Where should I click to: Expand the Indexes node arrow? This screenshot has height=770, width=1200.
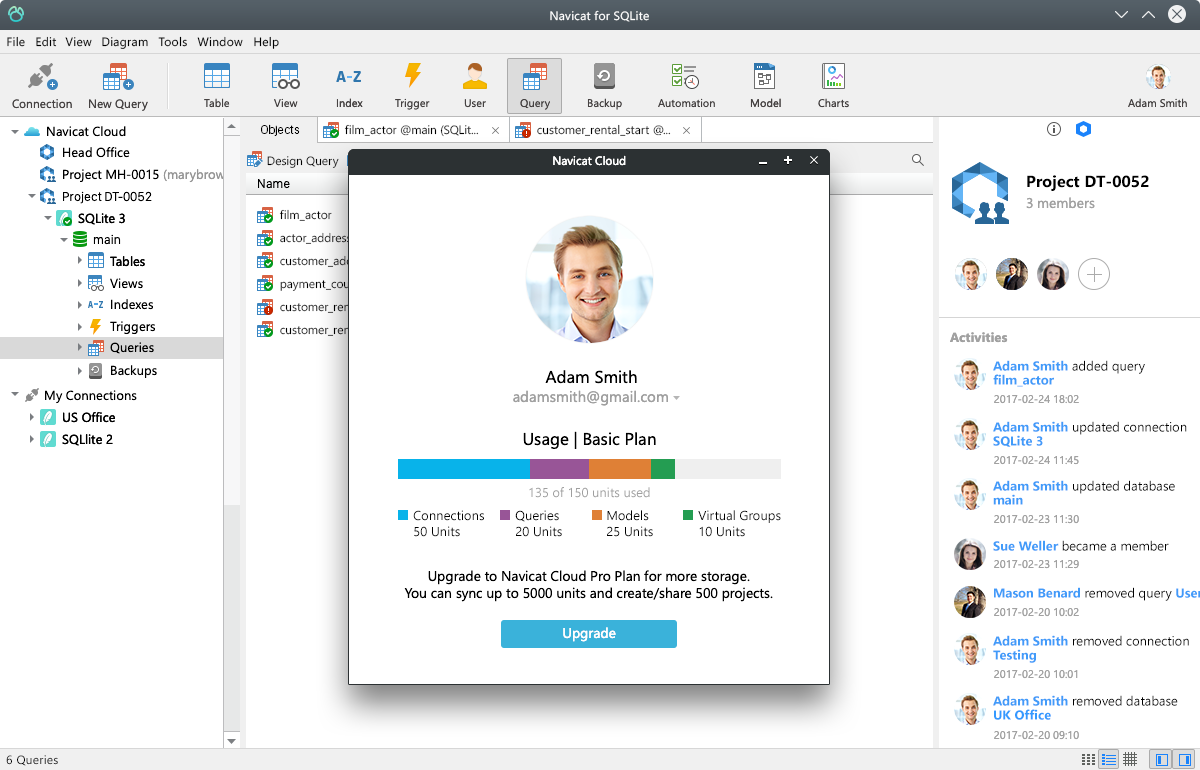tap(80, 305)
